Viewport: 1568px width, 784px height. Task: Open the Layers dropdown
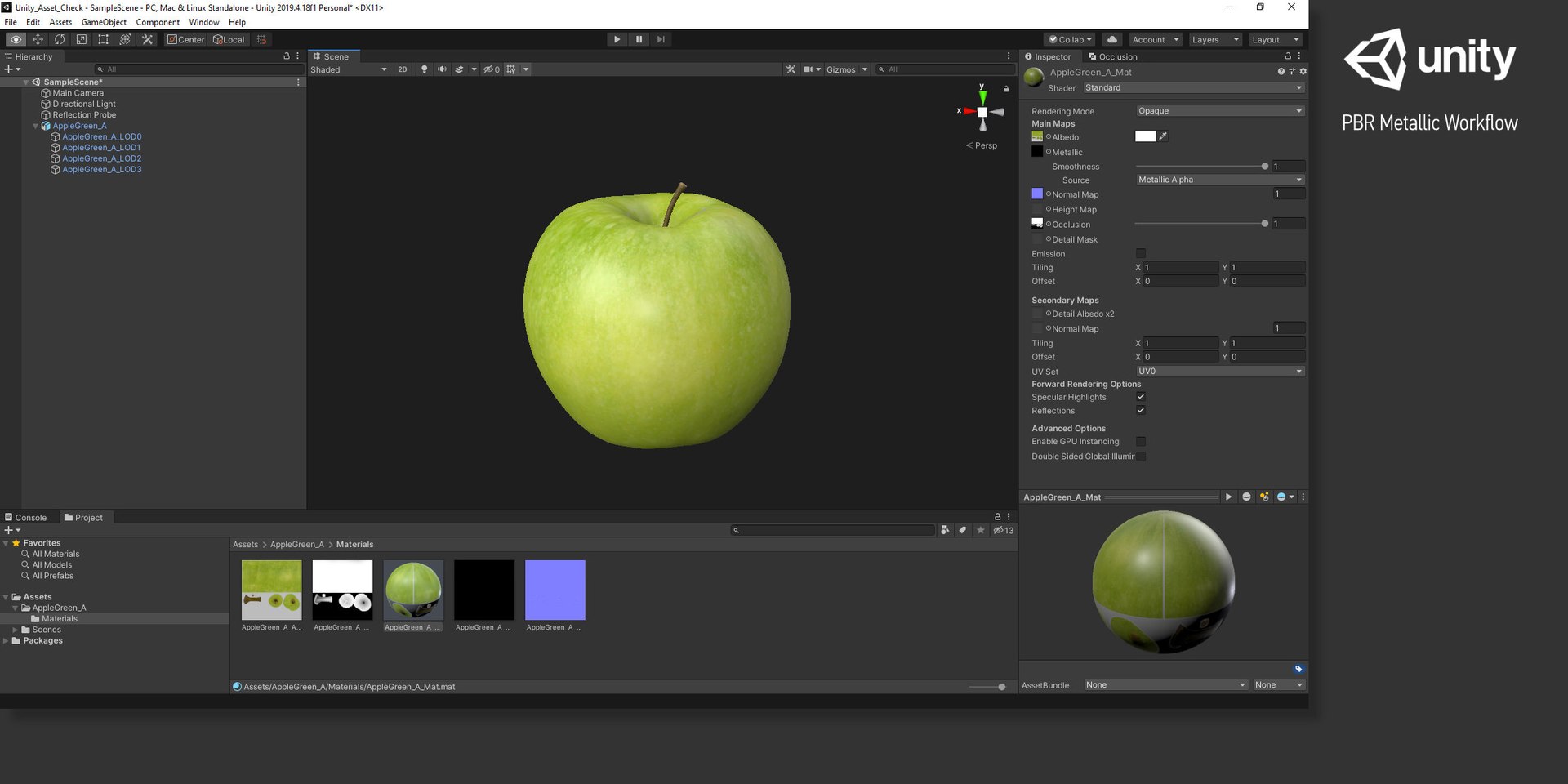1214,39
